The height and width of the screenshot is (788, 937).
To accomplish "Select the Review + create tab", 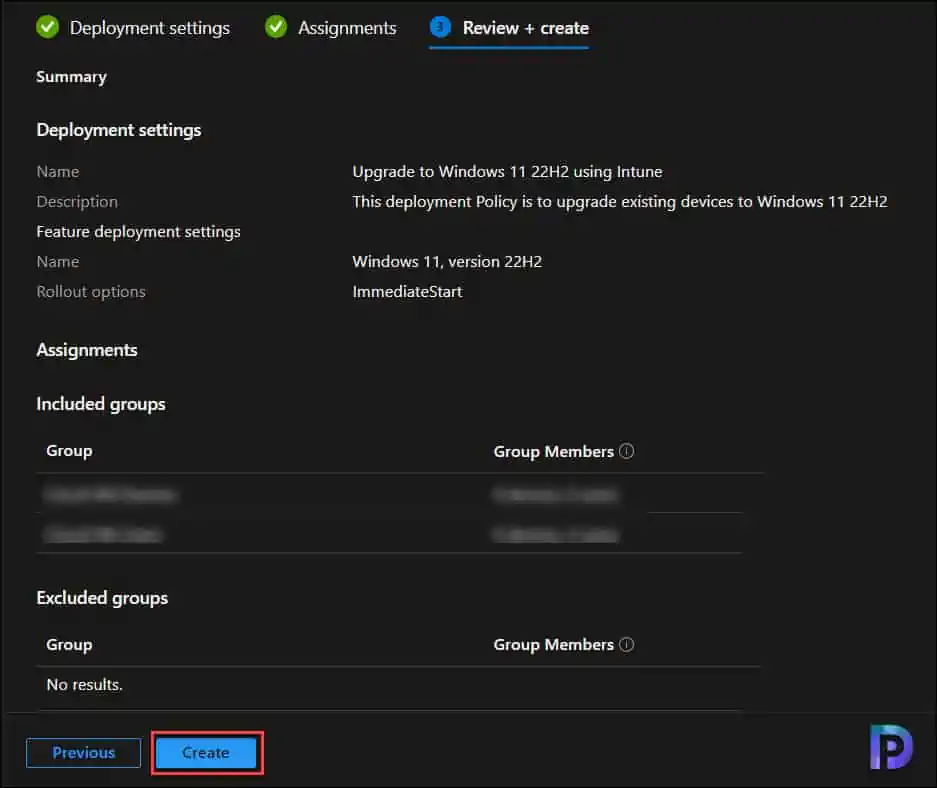I will tap(509, 28).
